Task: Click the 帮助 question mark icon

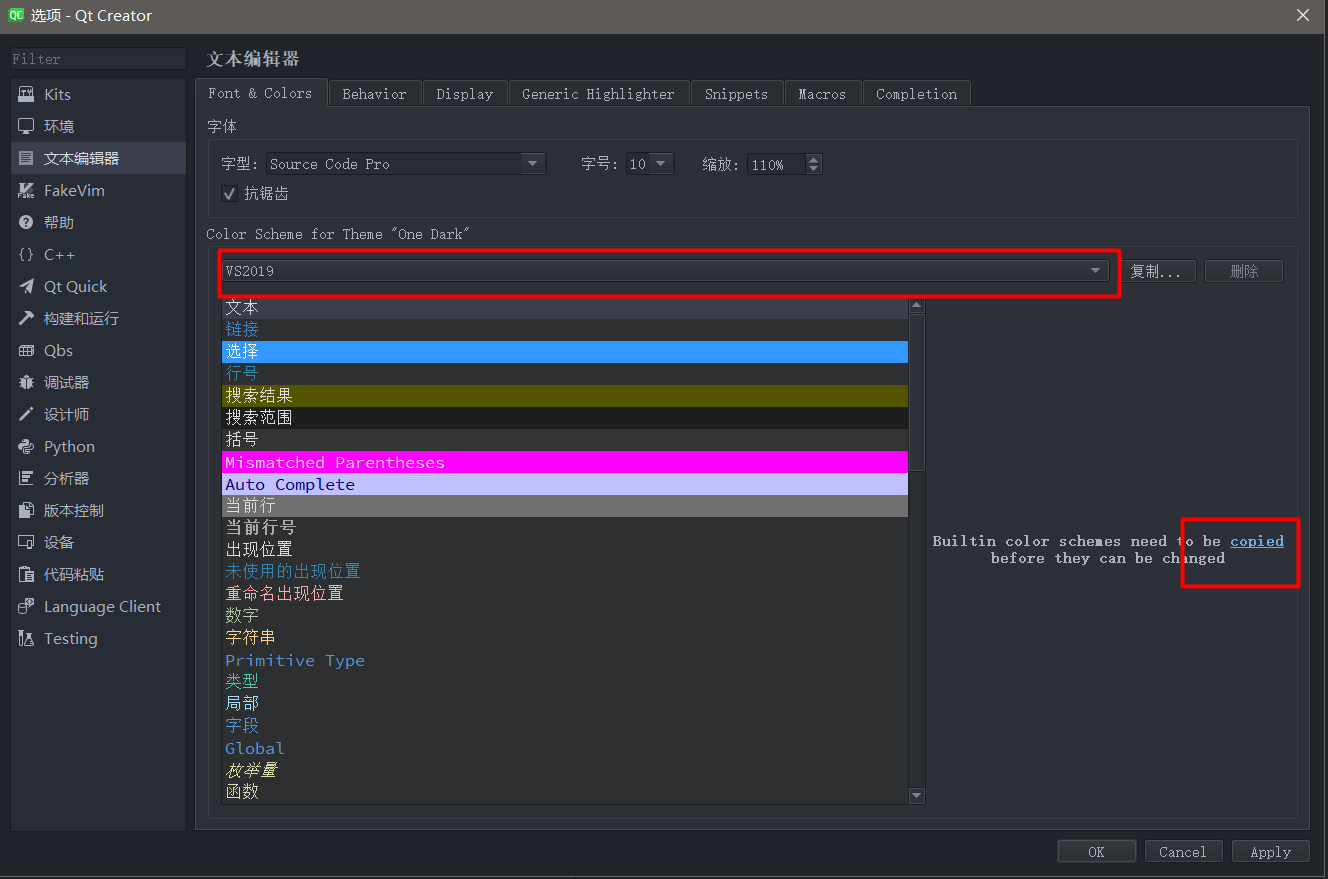Action: coord(26,222)
